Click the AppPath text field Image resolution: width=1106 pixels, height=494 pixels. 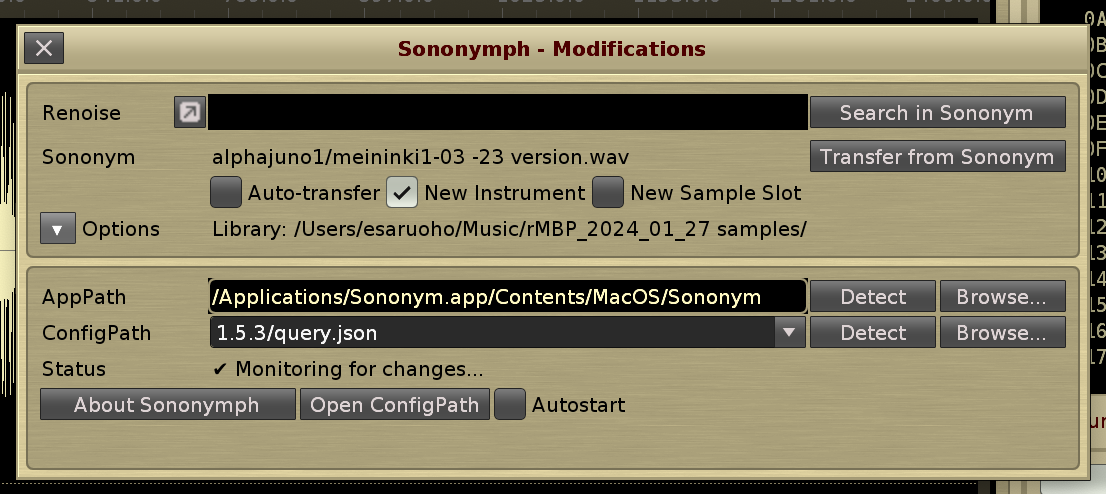tap(507, 297)
